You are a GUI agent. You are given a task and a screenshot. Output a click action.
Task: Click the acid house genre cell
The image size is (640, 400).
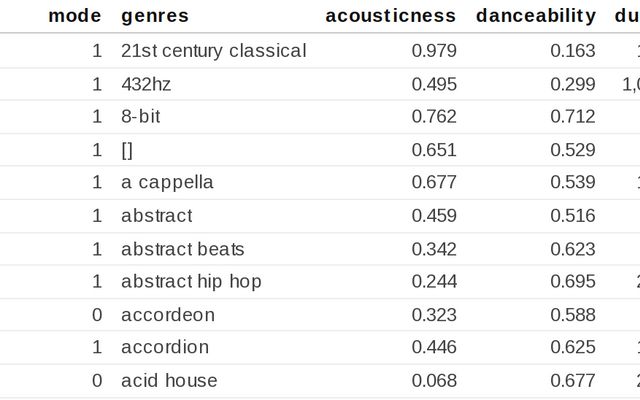(x=169, y=381)
